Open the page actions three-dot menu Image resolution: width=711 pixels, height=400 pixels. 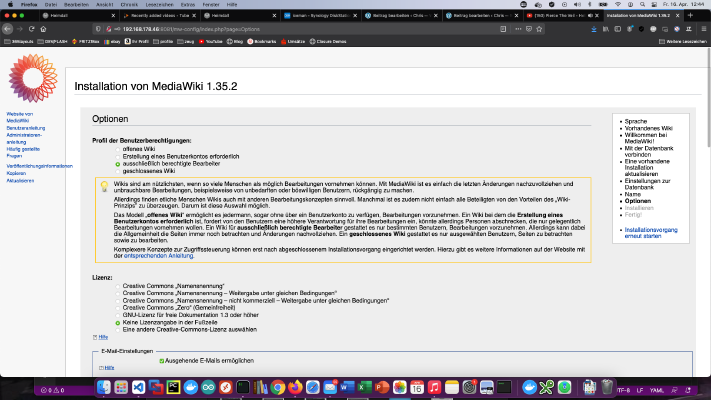[518, 29]
